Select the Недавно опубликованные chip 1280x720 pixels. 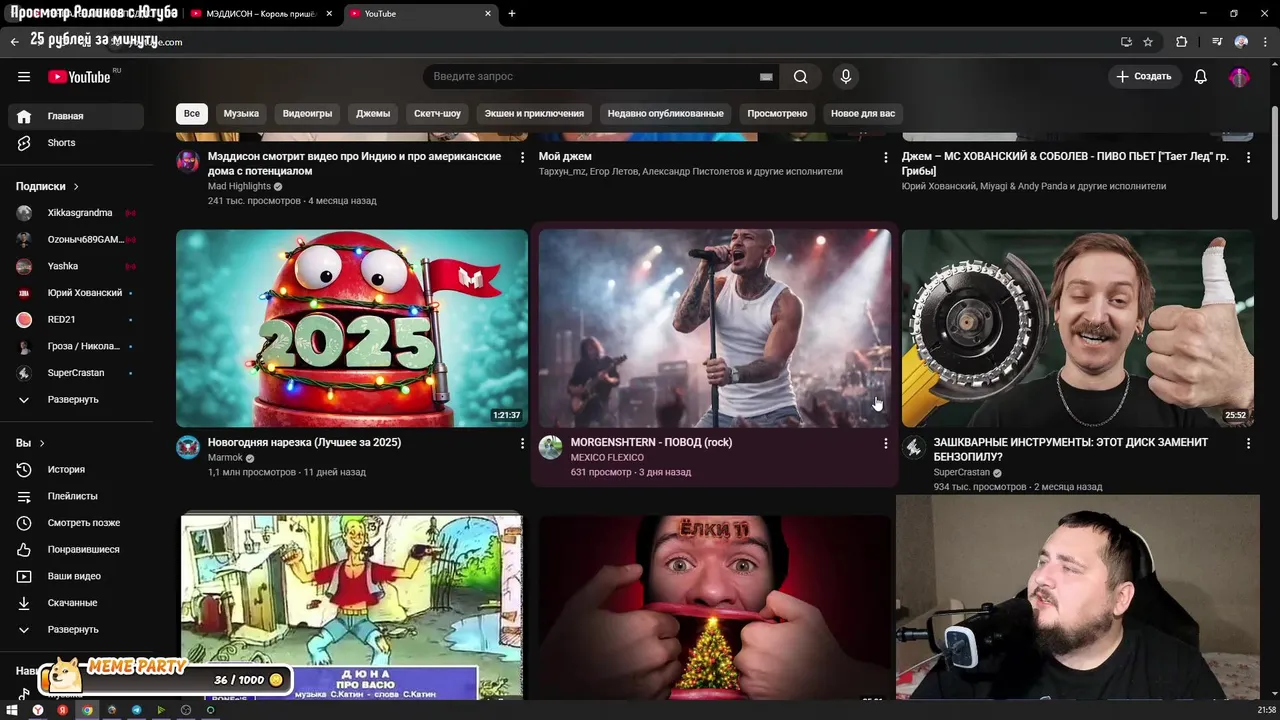(x=665, y=114)
